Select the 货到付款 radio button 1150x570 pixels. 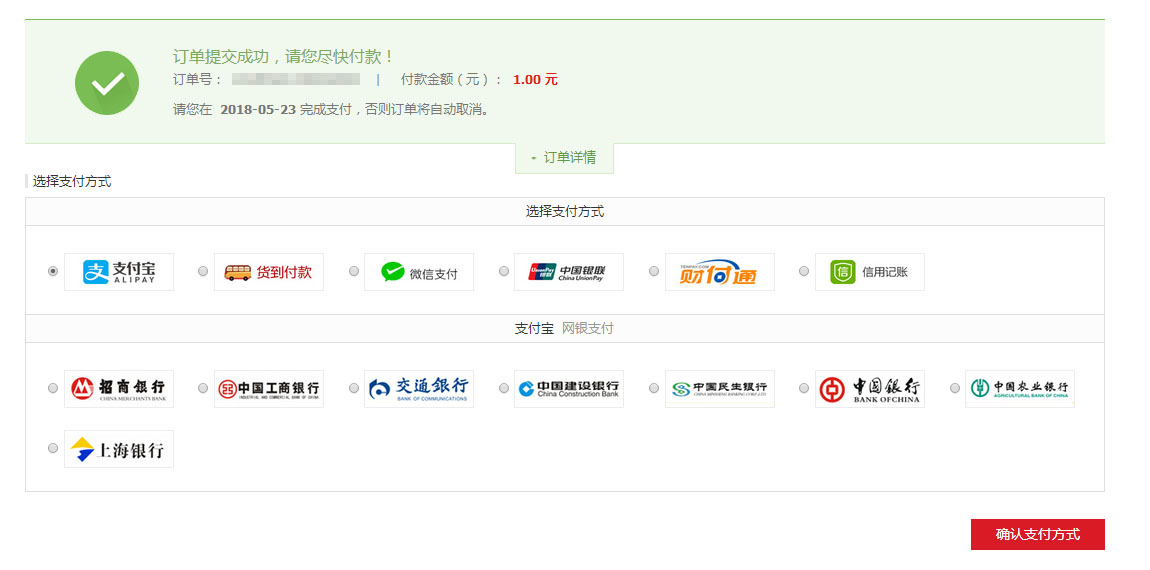pyautogui.click(x=203, y=271)
